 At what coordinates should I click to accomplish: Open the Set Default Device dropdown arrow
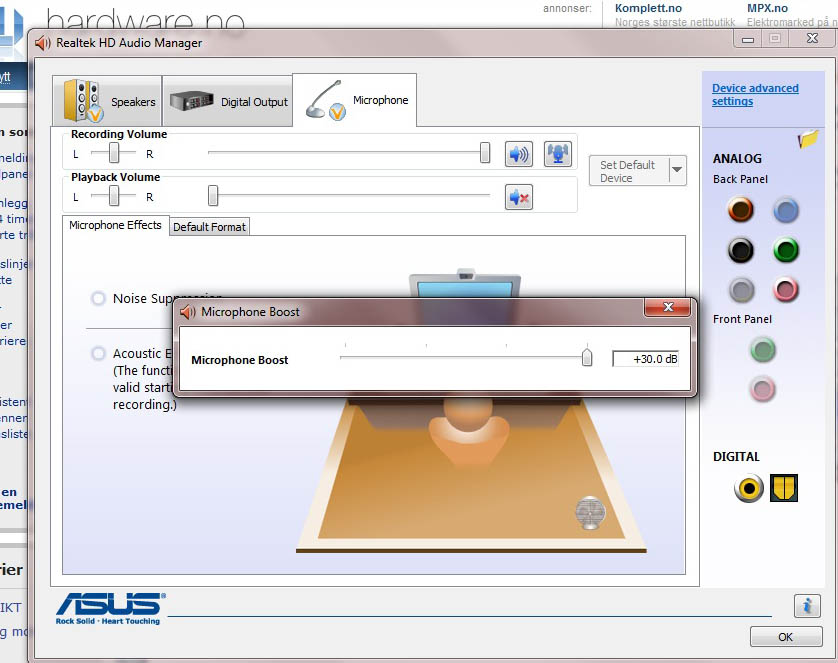pos(677,170)
